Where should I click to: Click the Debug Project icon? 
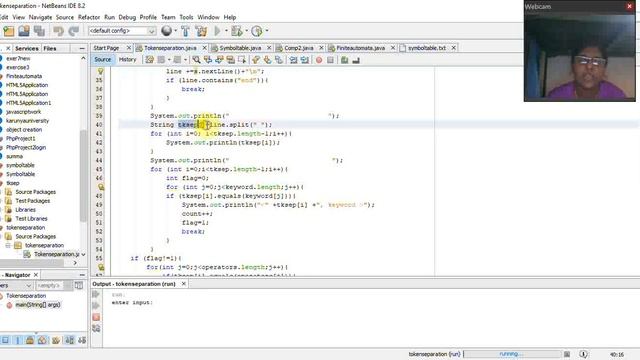(x=236, y=31)
